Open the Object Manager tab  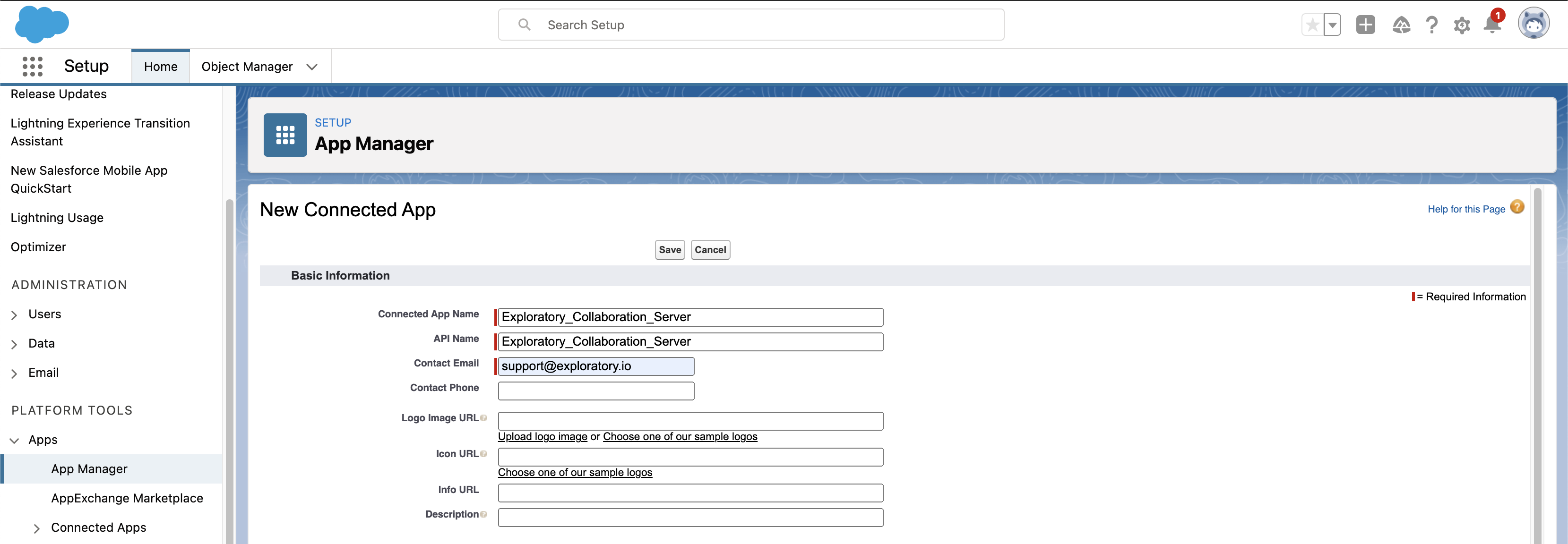(247, 66)
